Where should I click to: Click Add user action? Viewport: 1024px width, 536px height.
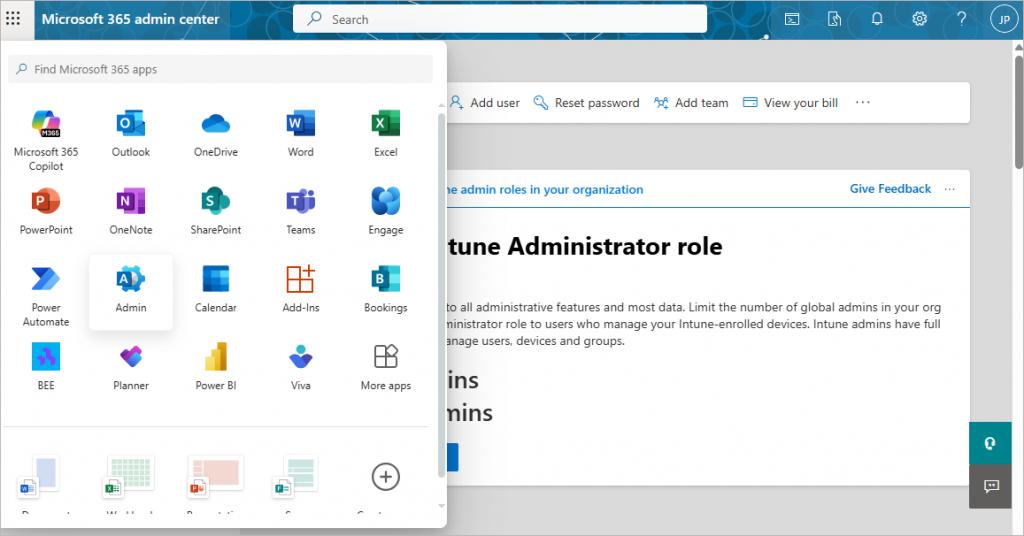[485, 102]
